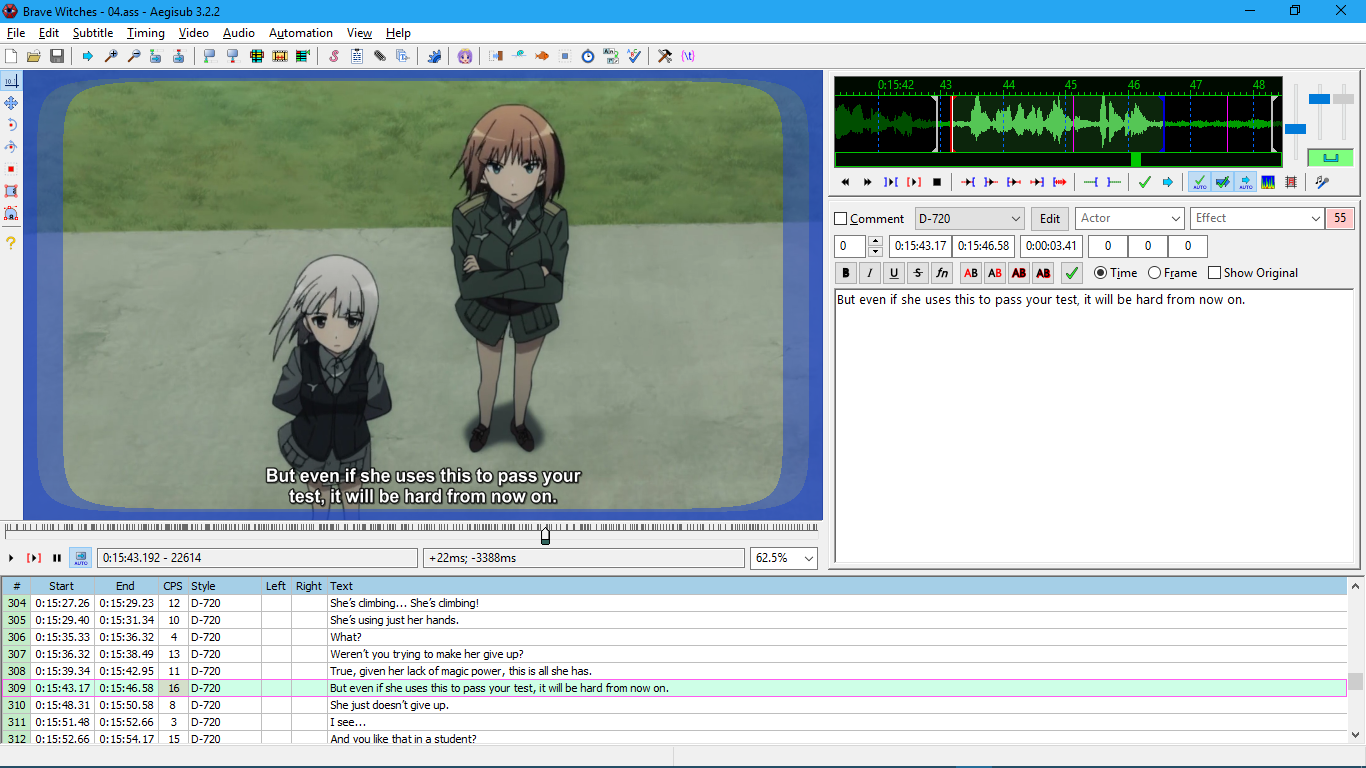
Task: Open the 62.5% video zoom dropdown
Action: [x=807, y=558]
